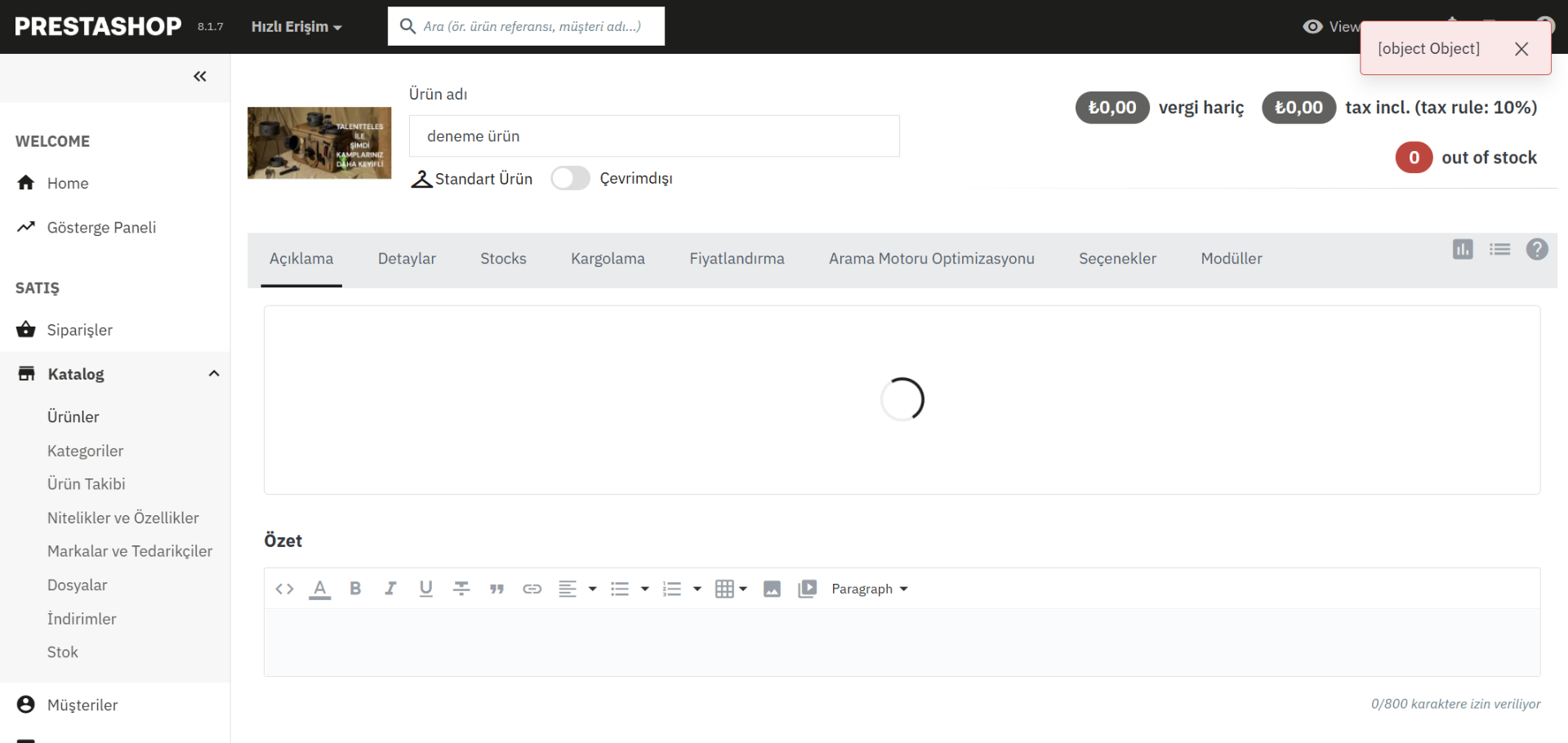Open the alignment options dropdown arrow
This screenshot has width=1568, height=743.
click(x=593, y=589)
